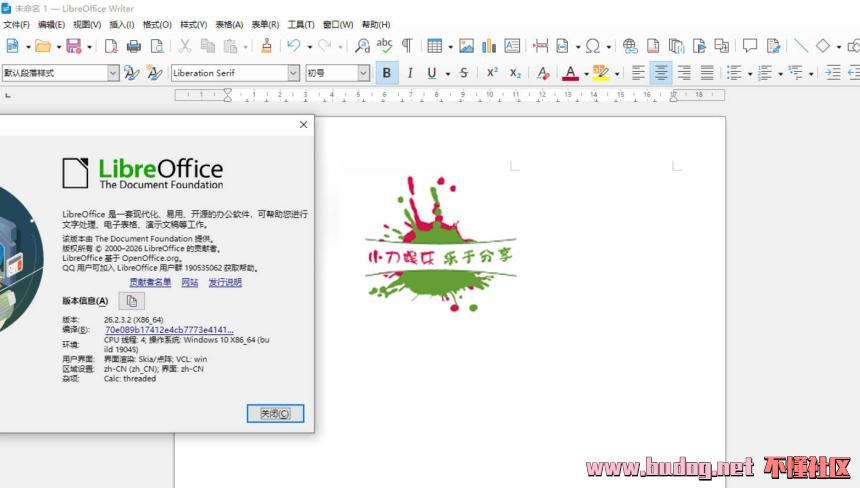Click Clear Direct Formatting icon
Viewport: 860px width, 488px height.
(x=542, y=73)
